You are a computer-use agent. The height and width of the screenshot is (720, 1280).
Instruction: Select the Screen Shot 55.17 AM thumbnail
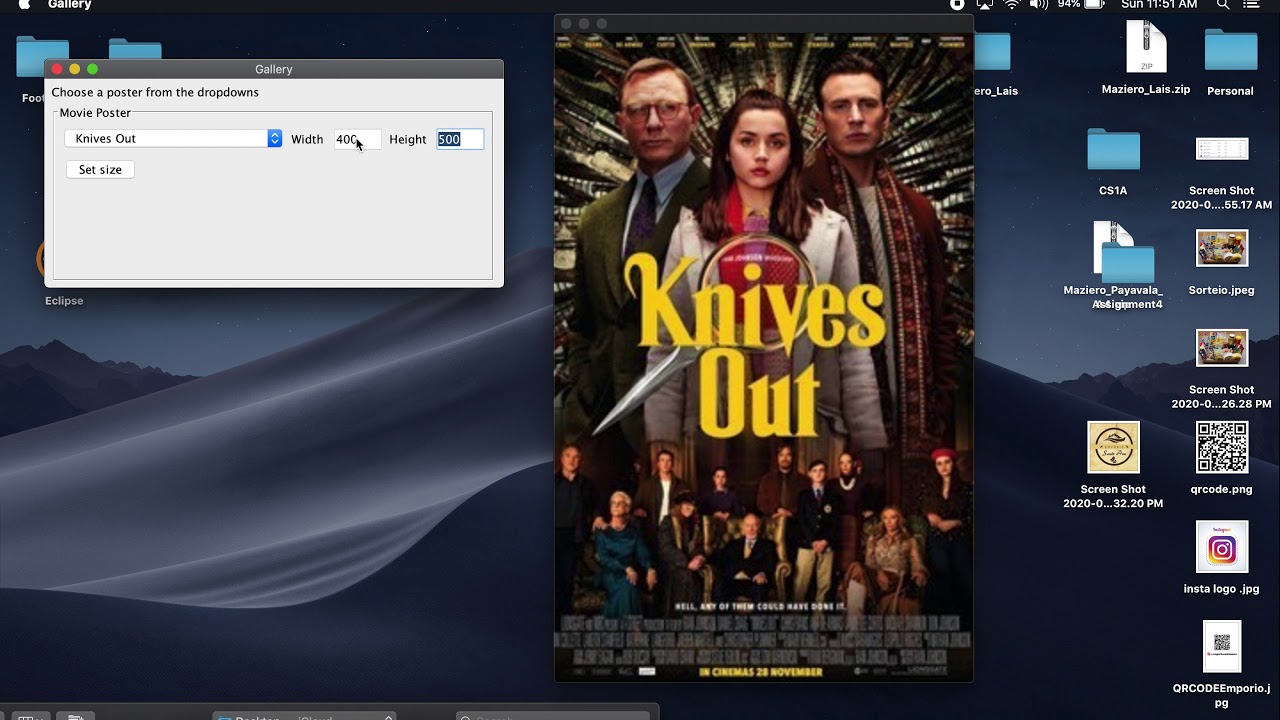point(1222,149)
